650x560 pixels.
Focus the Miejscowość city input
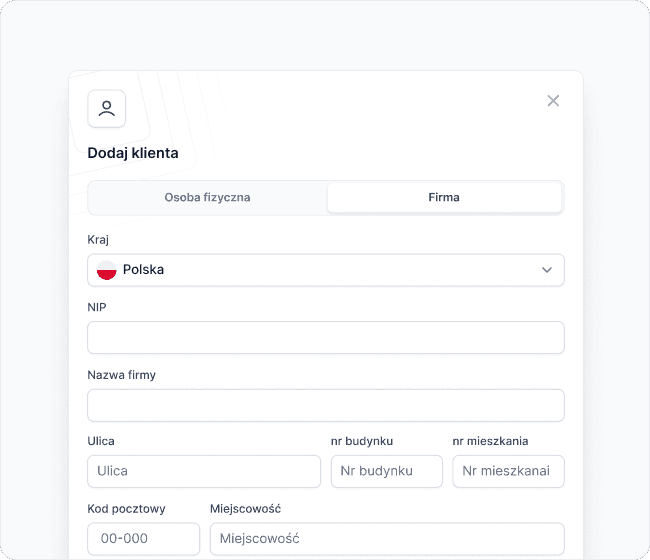386,538
